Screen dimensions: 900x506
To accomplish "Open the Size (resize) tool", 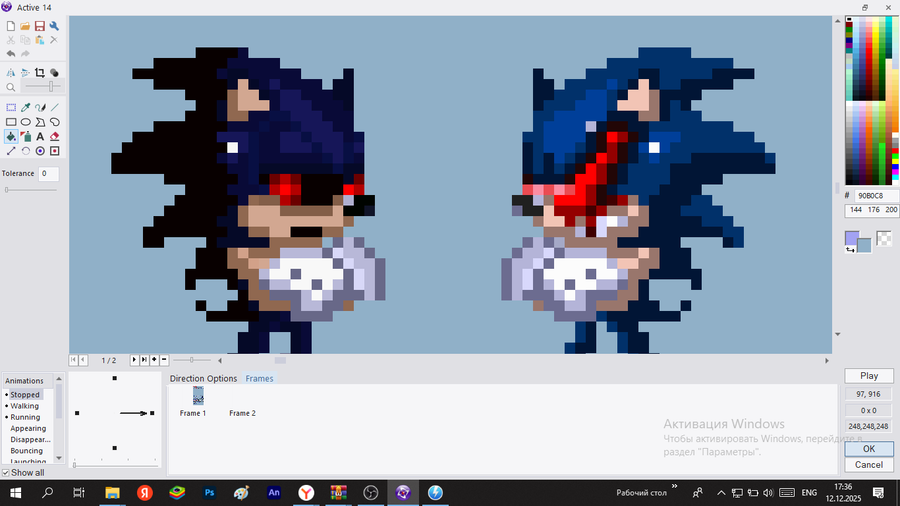I will point(11,151).
